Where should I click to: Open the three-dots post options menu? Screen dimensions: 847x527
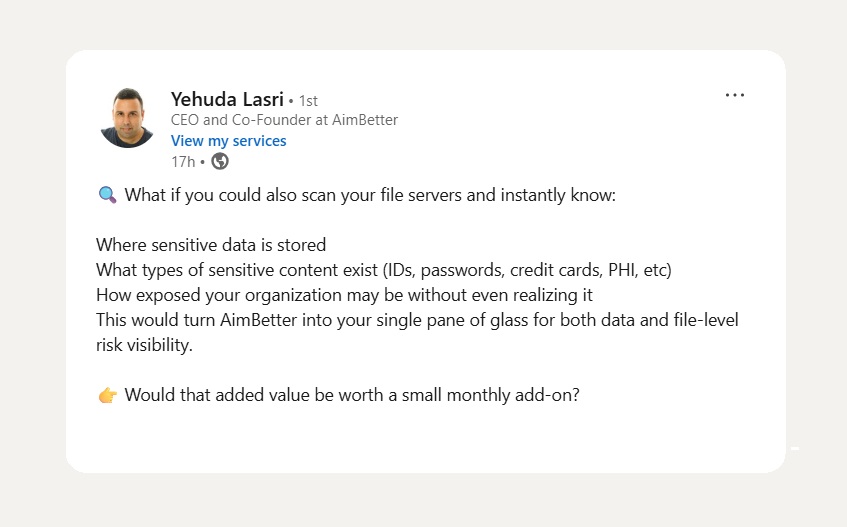pyautogui.click(x=735, y=95)
